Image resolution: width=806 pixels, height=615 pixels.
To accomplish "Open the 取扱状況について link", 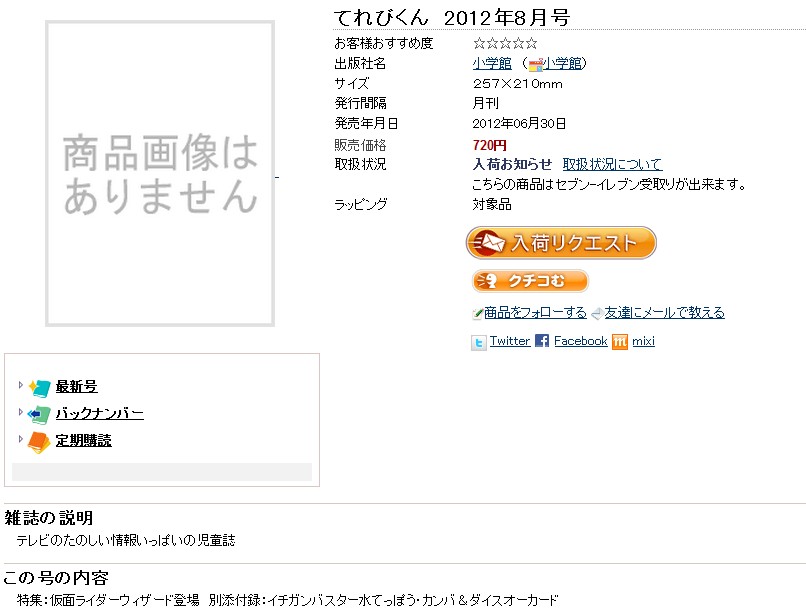I will [x=612, y=164].
